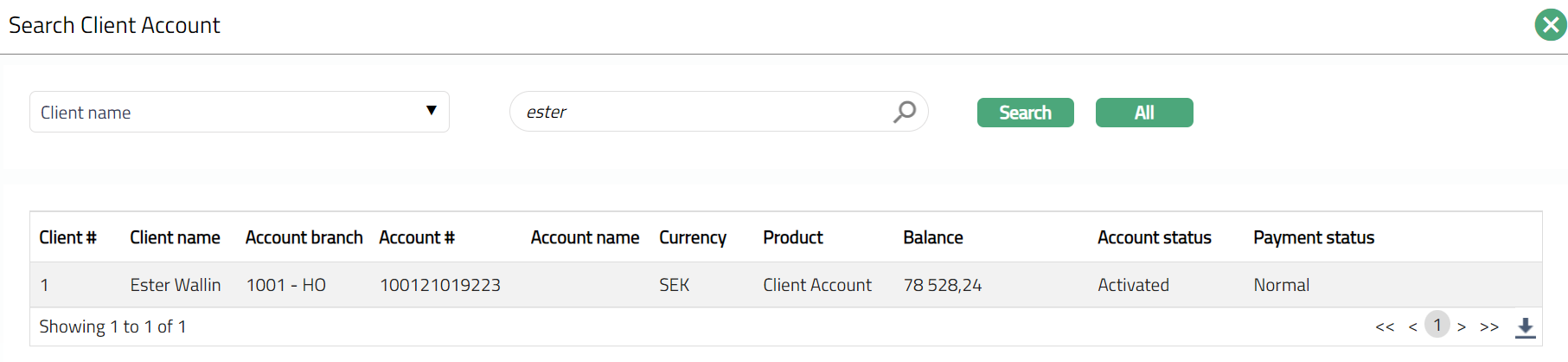
Task: Open the Client name filter dropdown
Action: click(x=239, y=112)
